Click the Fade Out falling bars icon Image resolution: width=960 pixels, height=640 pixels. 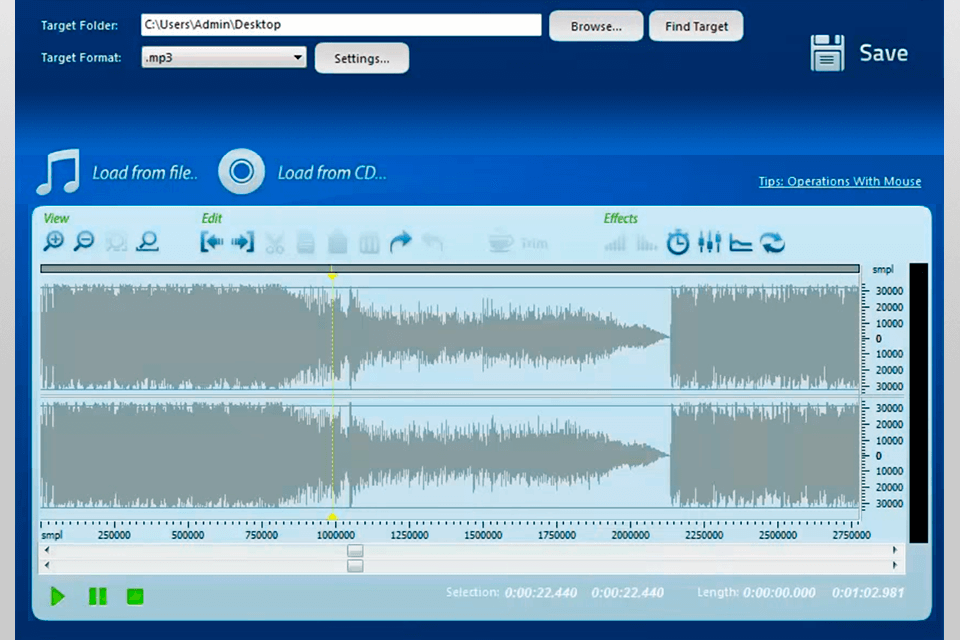(646, 244)
